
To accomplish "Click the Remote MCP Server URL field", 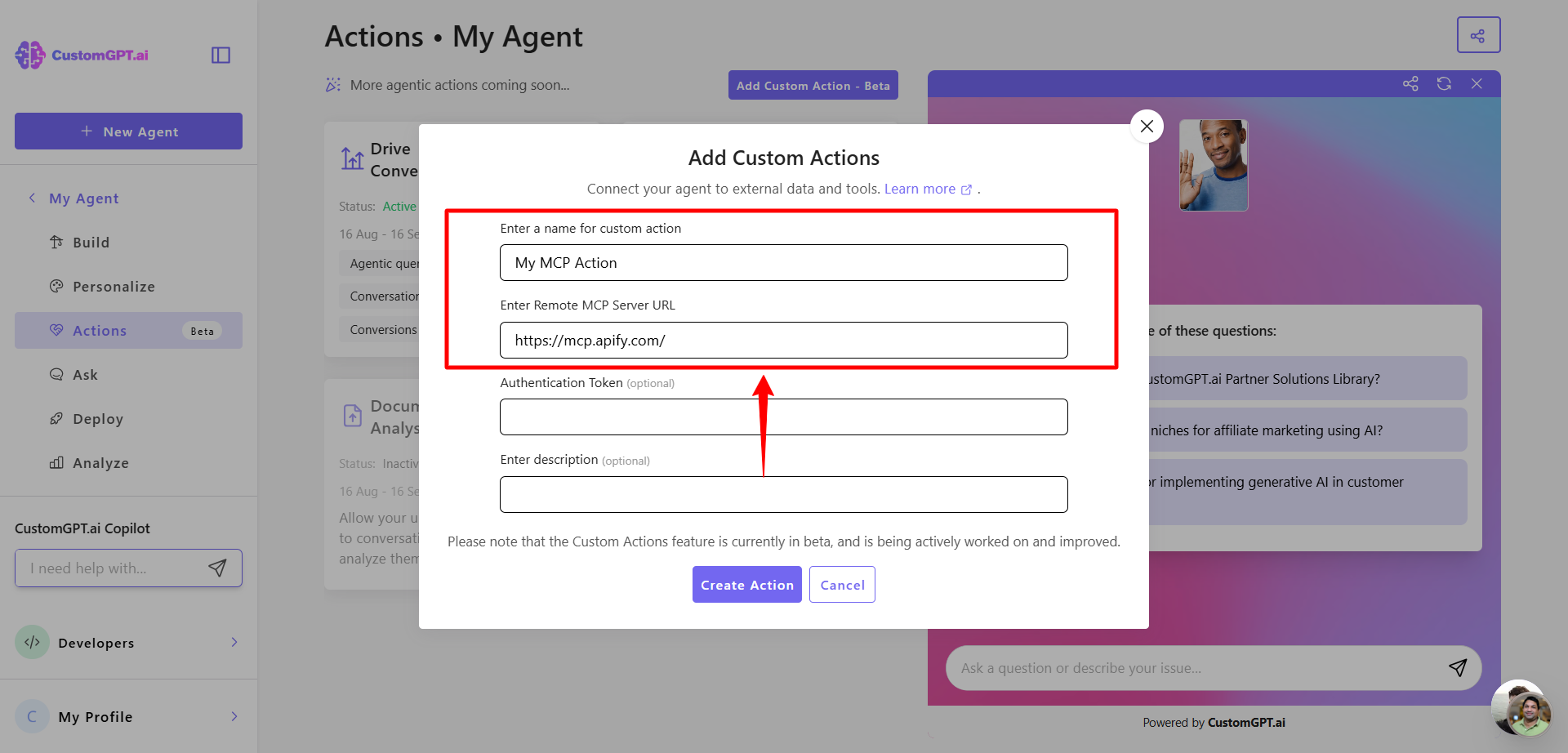I will click(x=783, y=340).
